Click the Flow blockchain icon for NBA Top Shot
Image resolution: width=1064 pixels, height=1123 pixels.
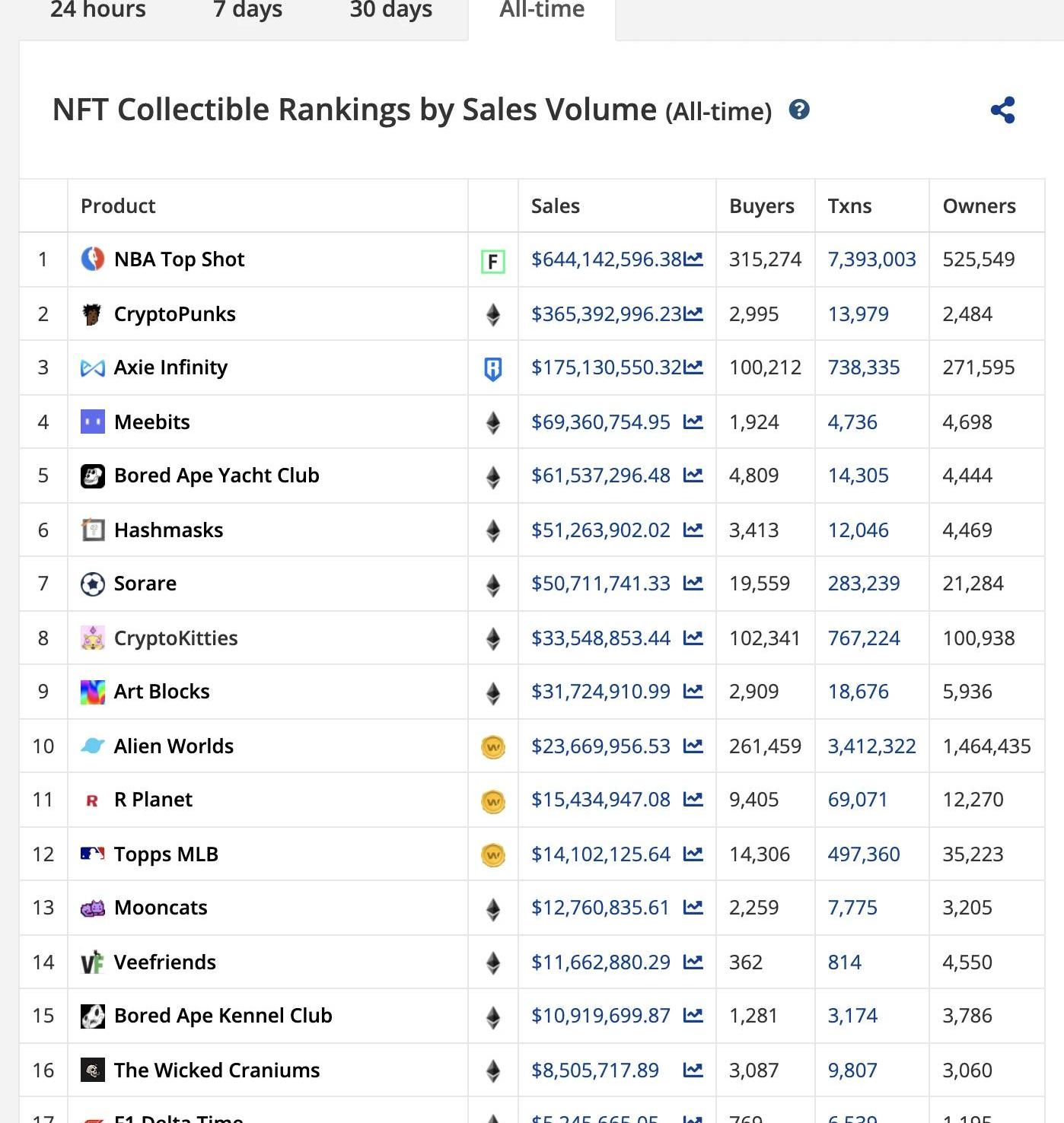coord(493,262)
